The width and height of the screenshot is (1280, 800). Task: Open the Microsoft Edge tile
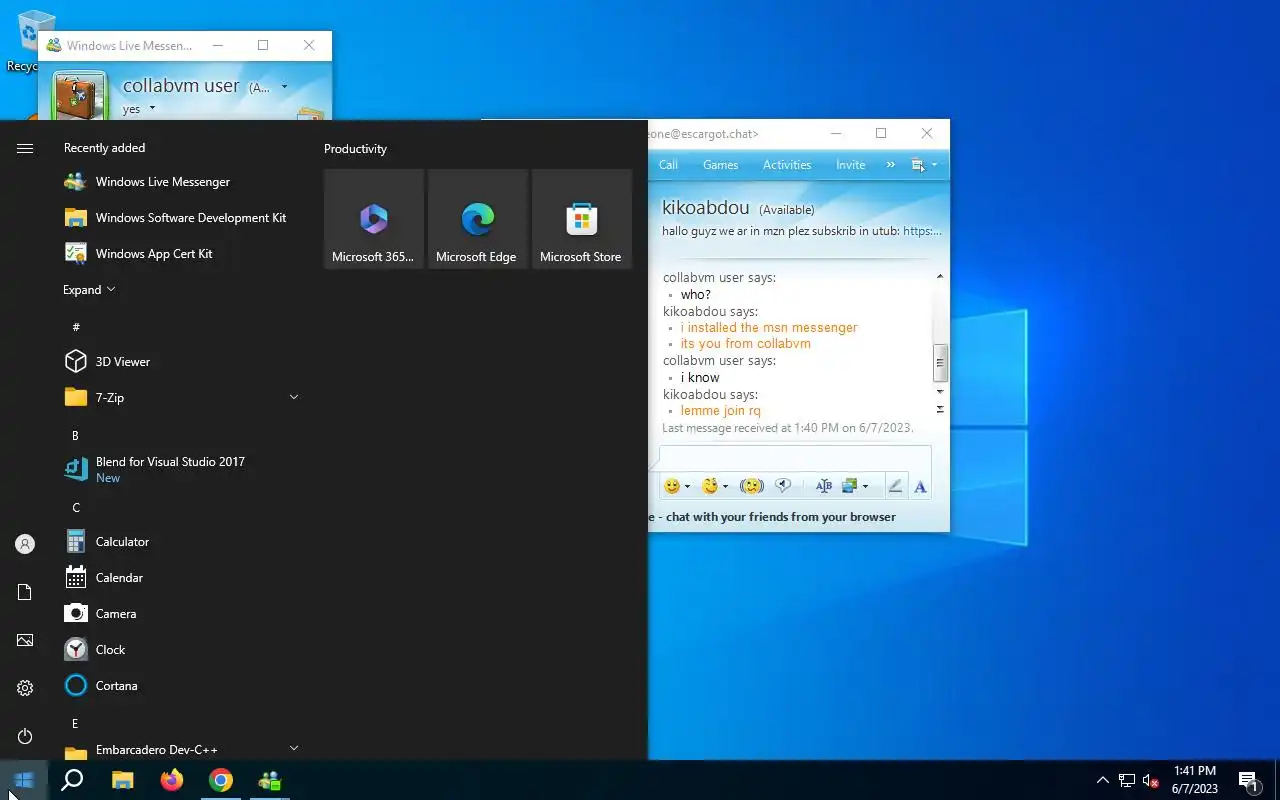[x=478, y=219]
